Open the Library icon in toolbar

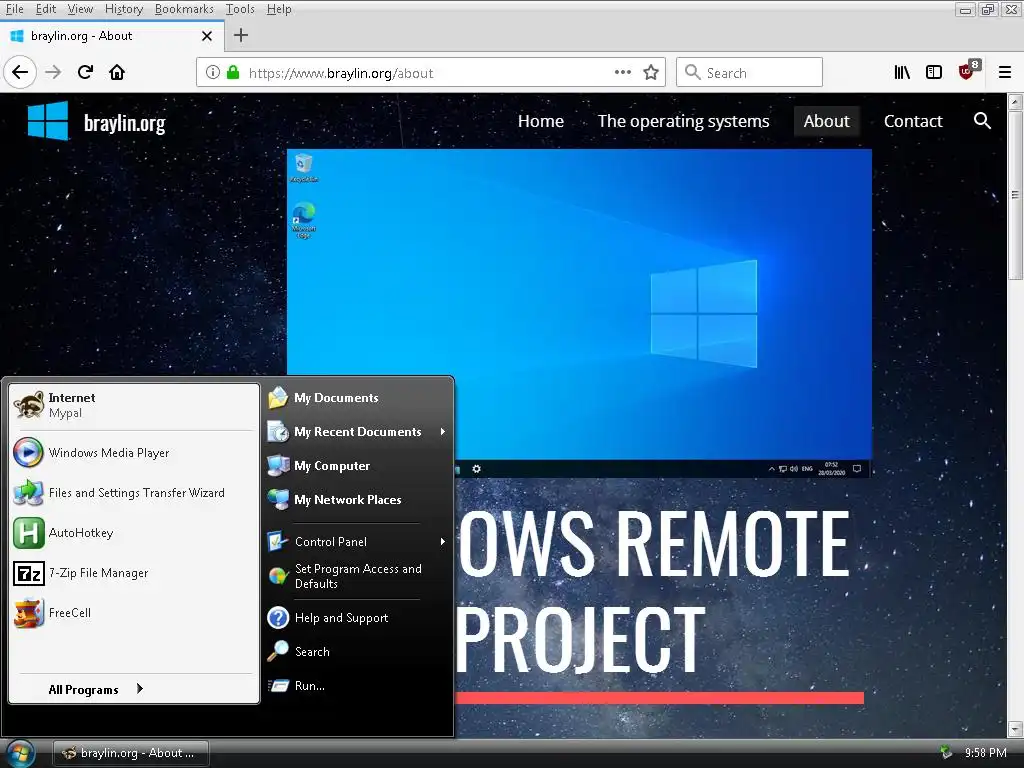[902, 72]
